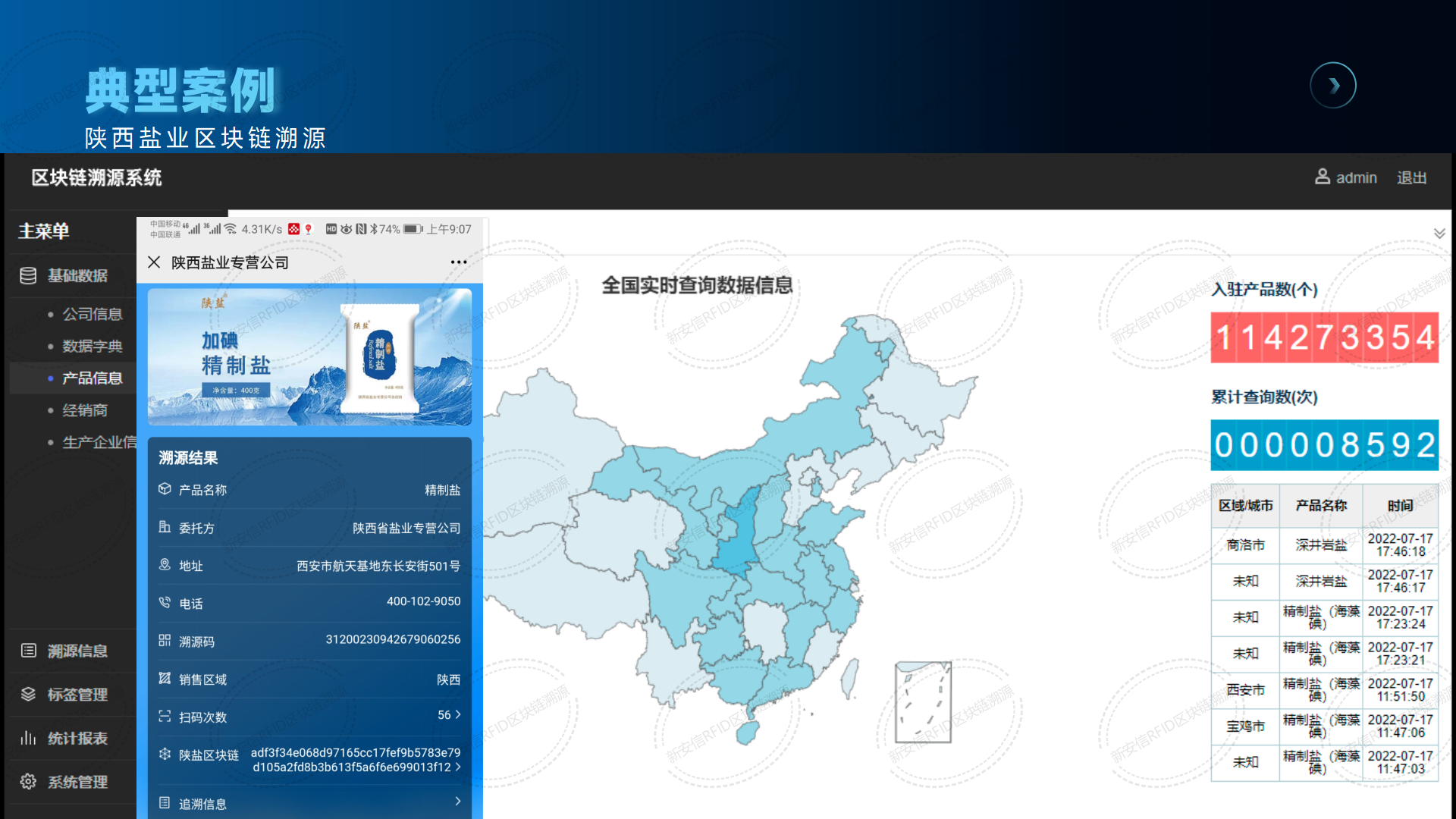Click the South China Sea inset map
1456x819 pixels.
[x=923, y=702]
